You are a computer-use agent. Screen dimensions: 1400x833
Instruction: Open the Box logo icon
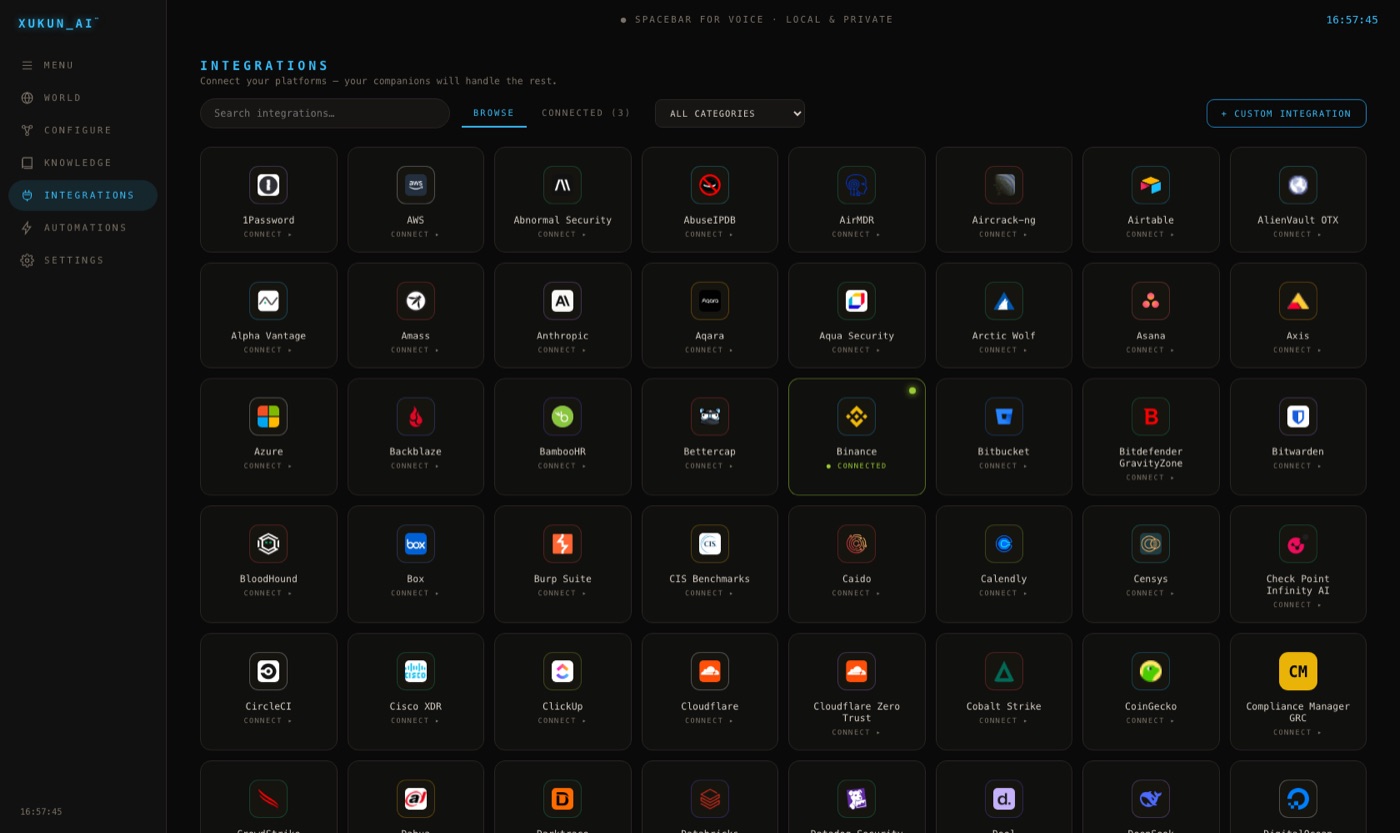[415, 544]
